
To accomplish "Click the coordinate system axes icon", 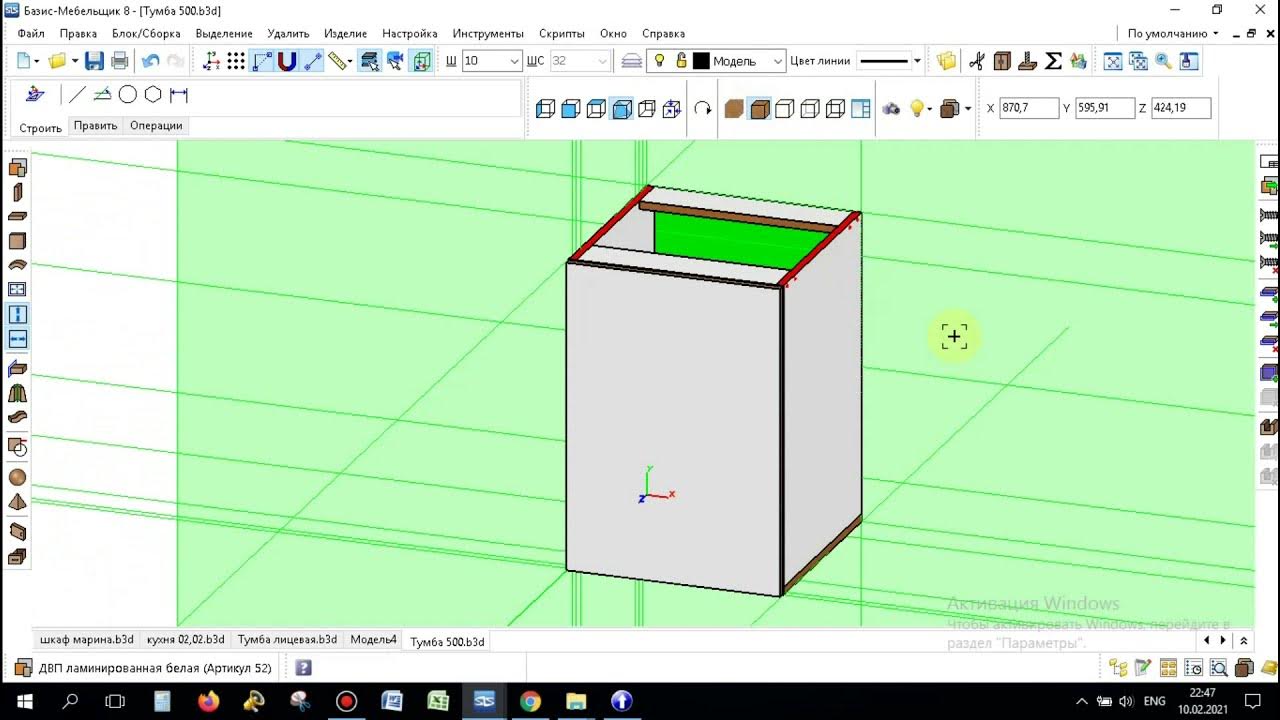I will [x=211, y=61].
